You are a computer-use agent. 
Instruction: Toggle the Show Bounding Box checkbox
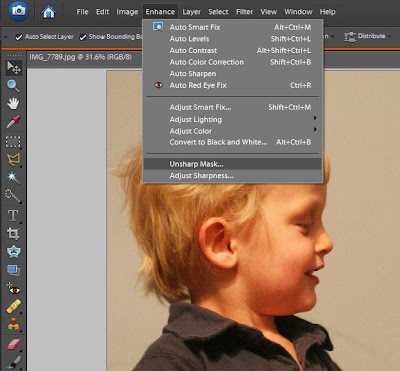pos(83,37)
